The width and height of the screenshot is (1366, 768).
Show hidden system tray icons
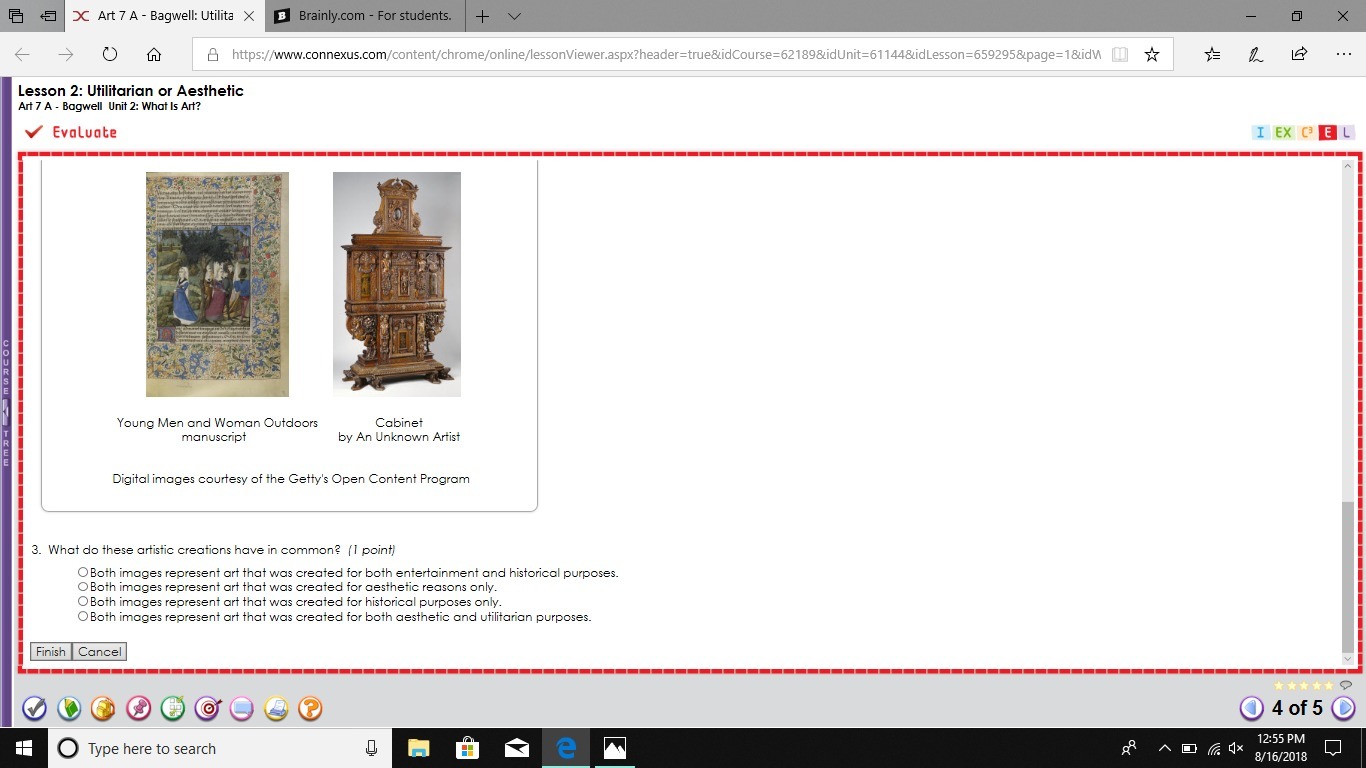point(1164,748)
